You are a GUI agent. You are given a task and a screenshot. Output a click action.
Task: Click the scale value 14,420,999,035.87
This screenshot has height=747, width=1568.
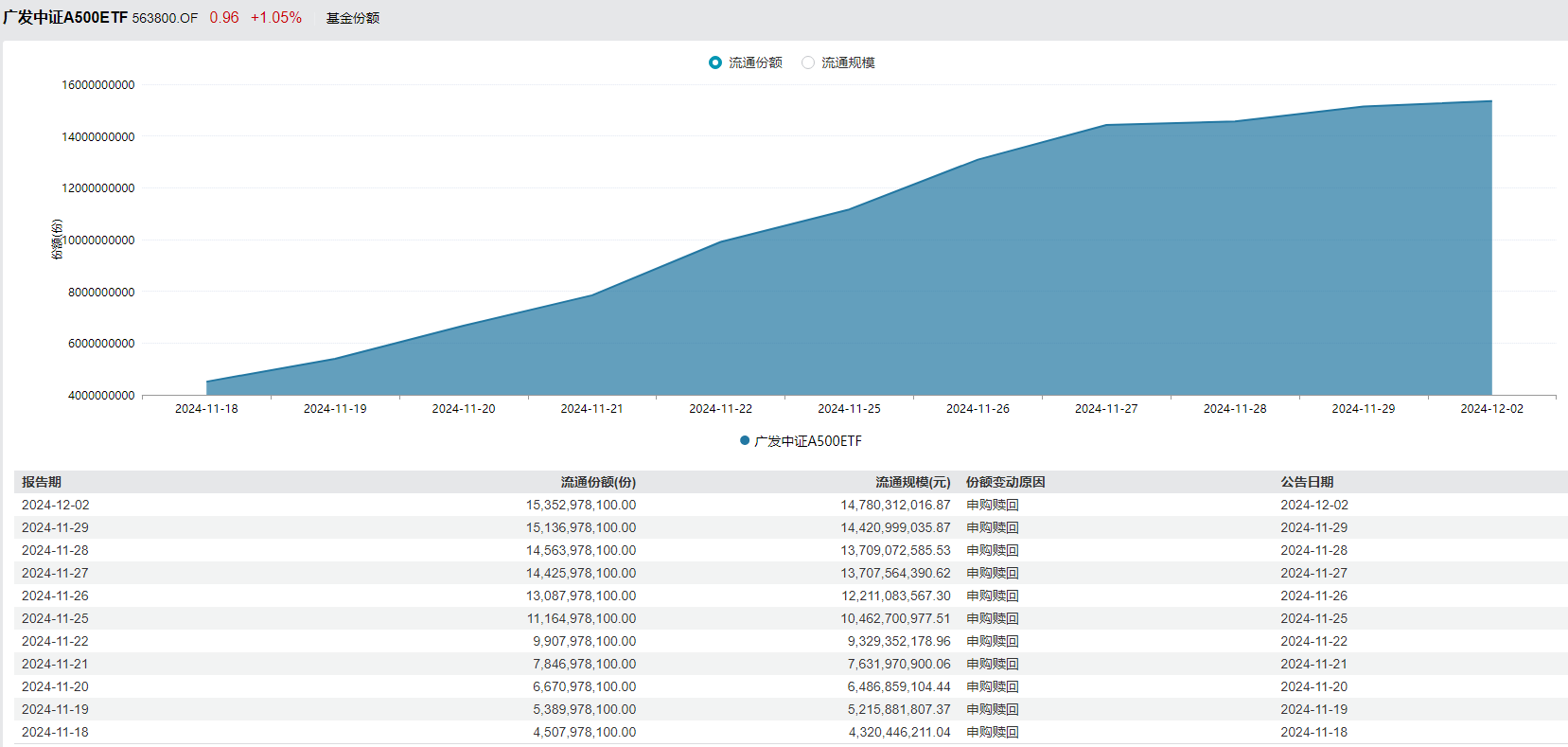pos(896,527)
